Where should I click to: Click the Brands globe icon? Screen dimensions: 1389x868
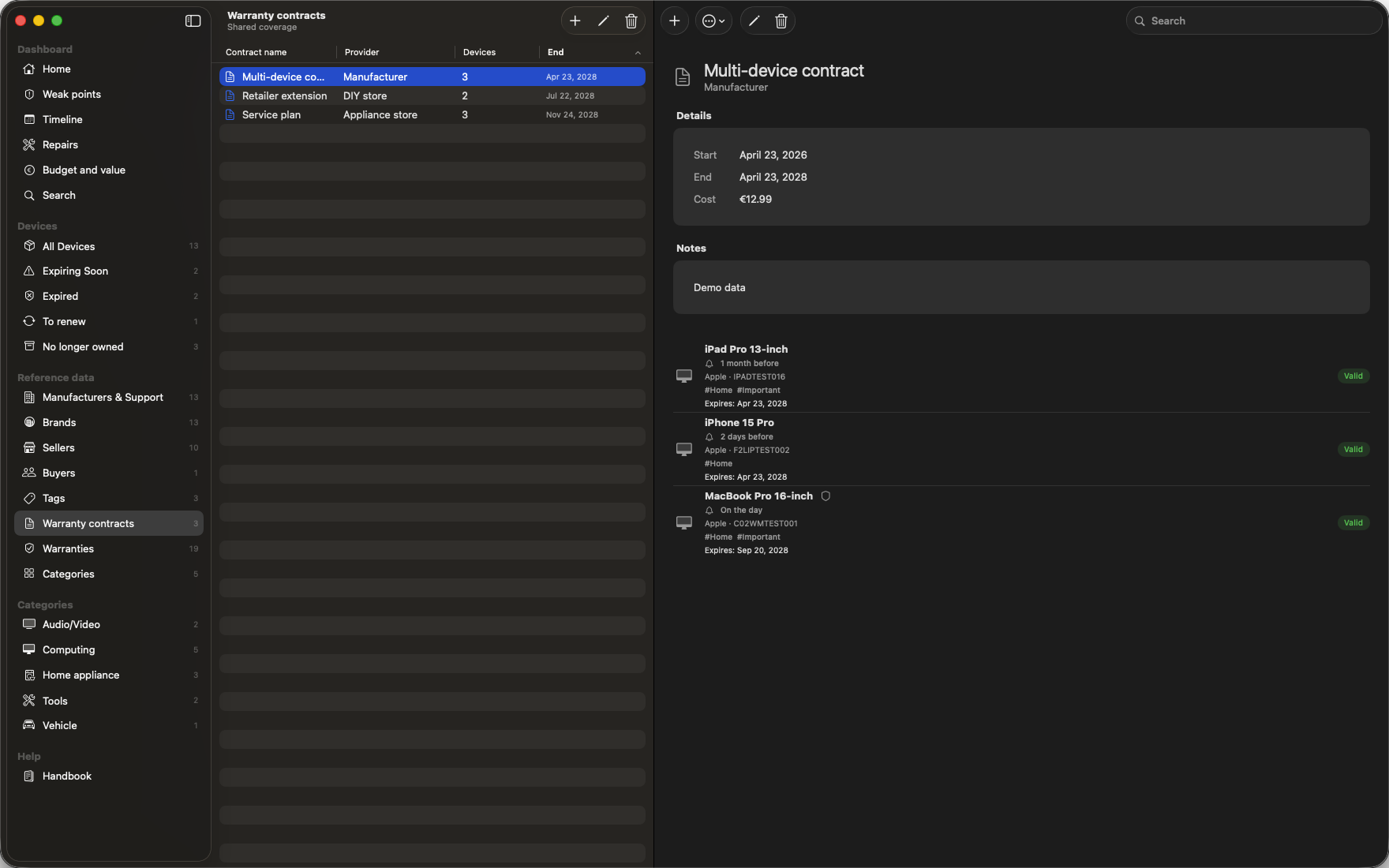29,423
